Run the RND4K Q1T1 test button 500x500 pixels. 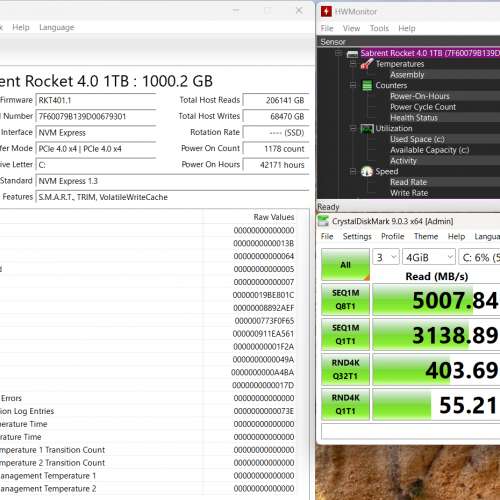coord(345,404)
